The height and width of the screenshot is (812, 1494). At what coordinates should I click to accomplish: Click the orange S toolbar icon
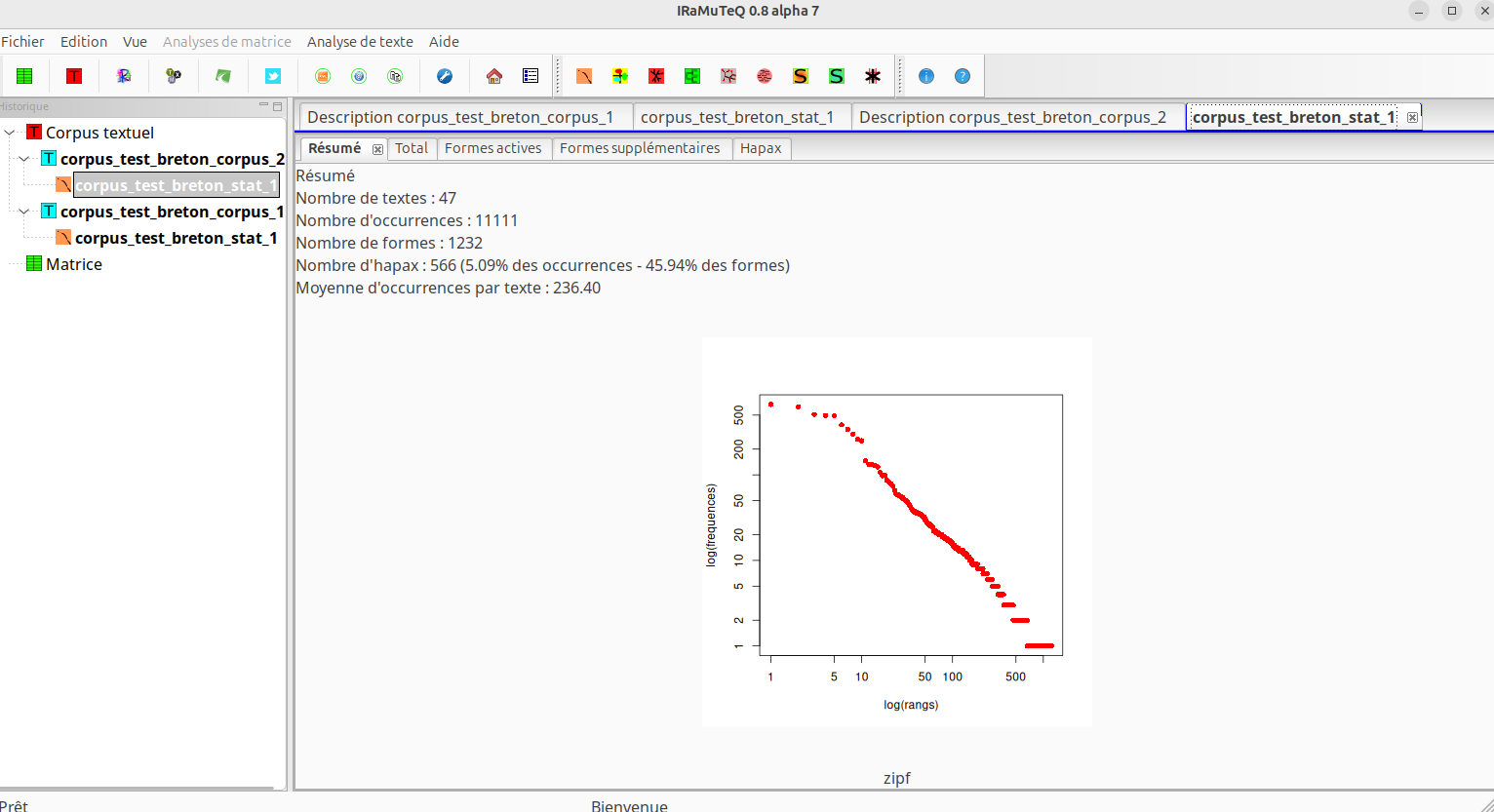coord(801,76)
